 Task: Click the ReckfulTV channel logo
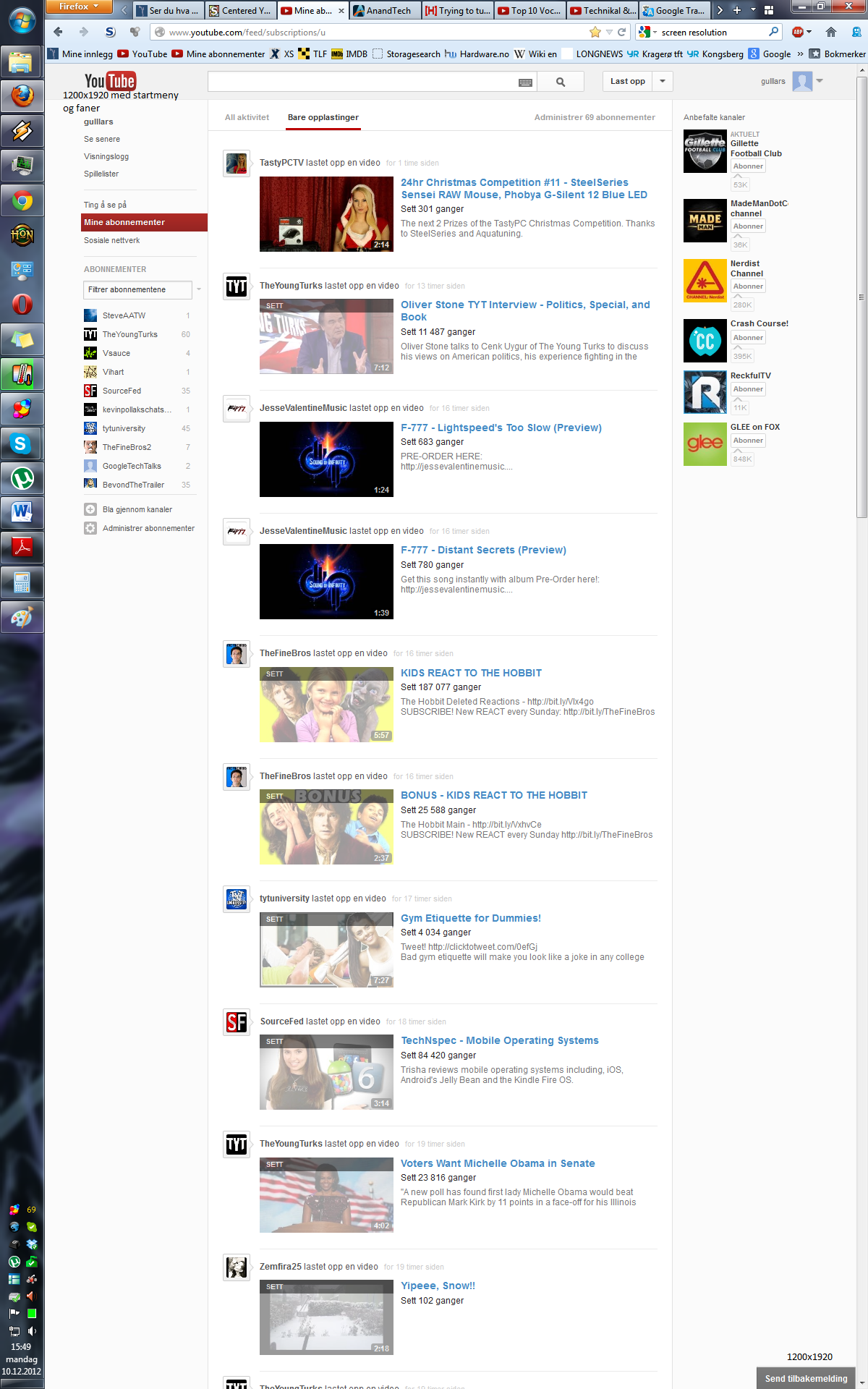coord(705,392)
